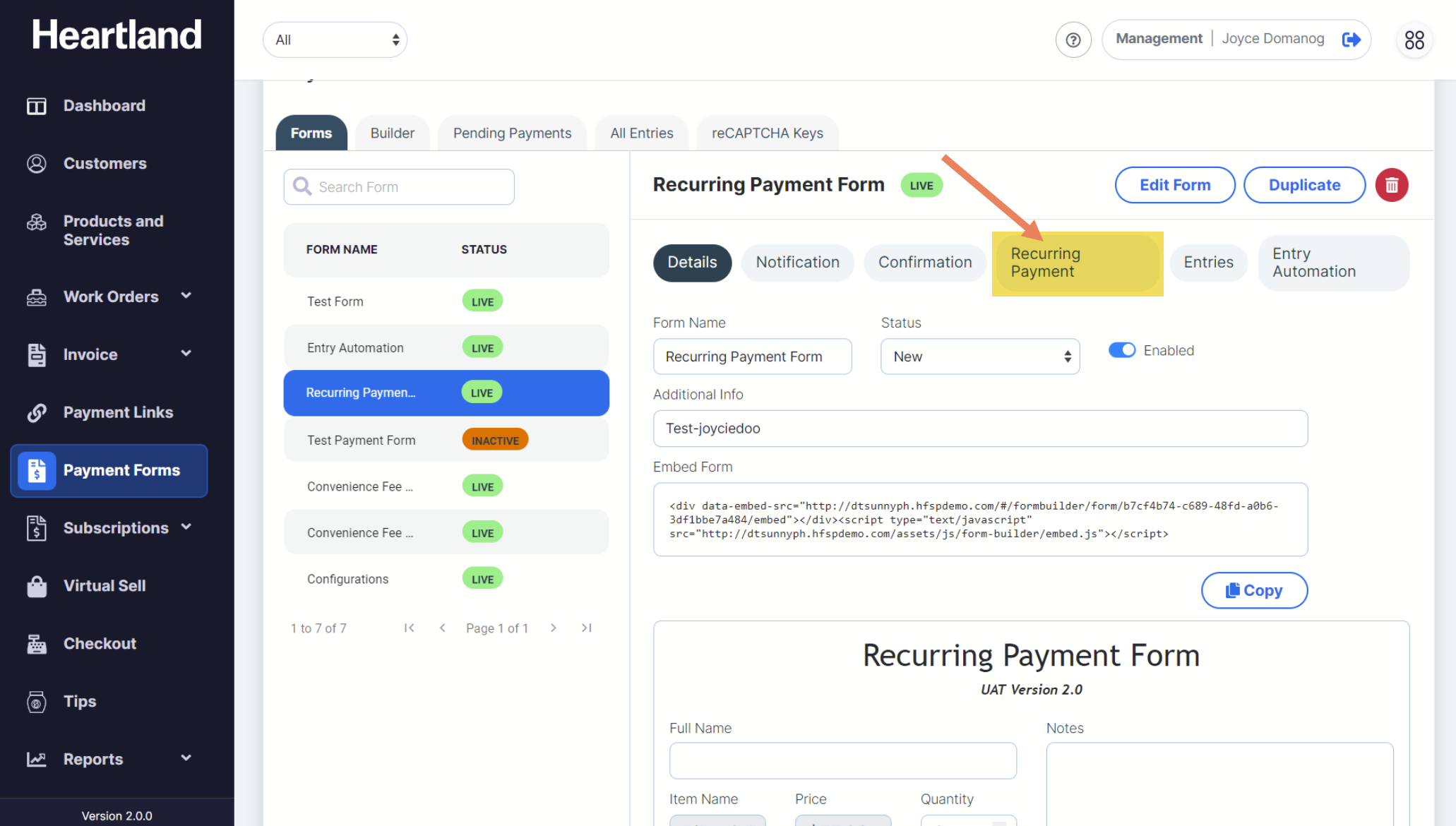Select Test Payment Form in list
1456x826 pixels.
(x=361, y=440)
